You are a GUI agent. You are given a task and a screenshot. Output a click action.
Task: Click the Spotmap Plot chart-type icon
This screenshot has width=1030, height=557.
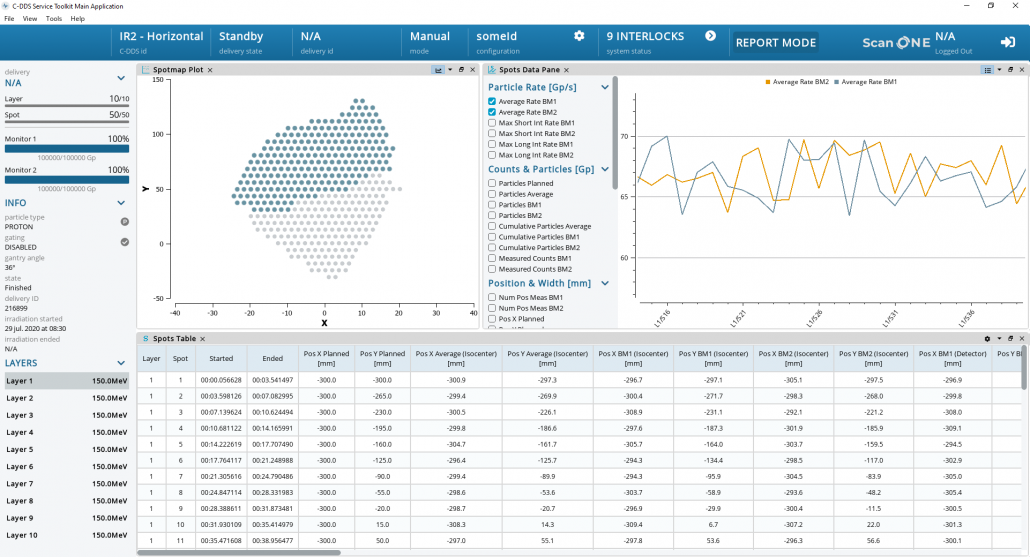[x=438, y=70]
